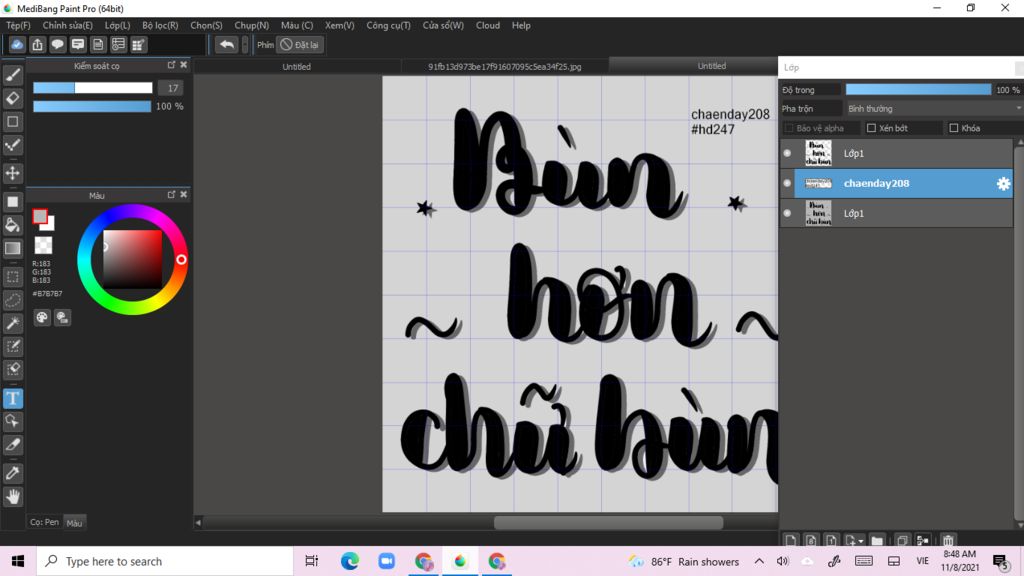Open Zoom from the taskbar
The image size is (1024, 576).
[387, 561]
